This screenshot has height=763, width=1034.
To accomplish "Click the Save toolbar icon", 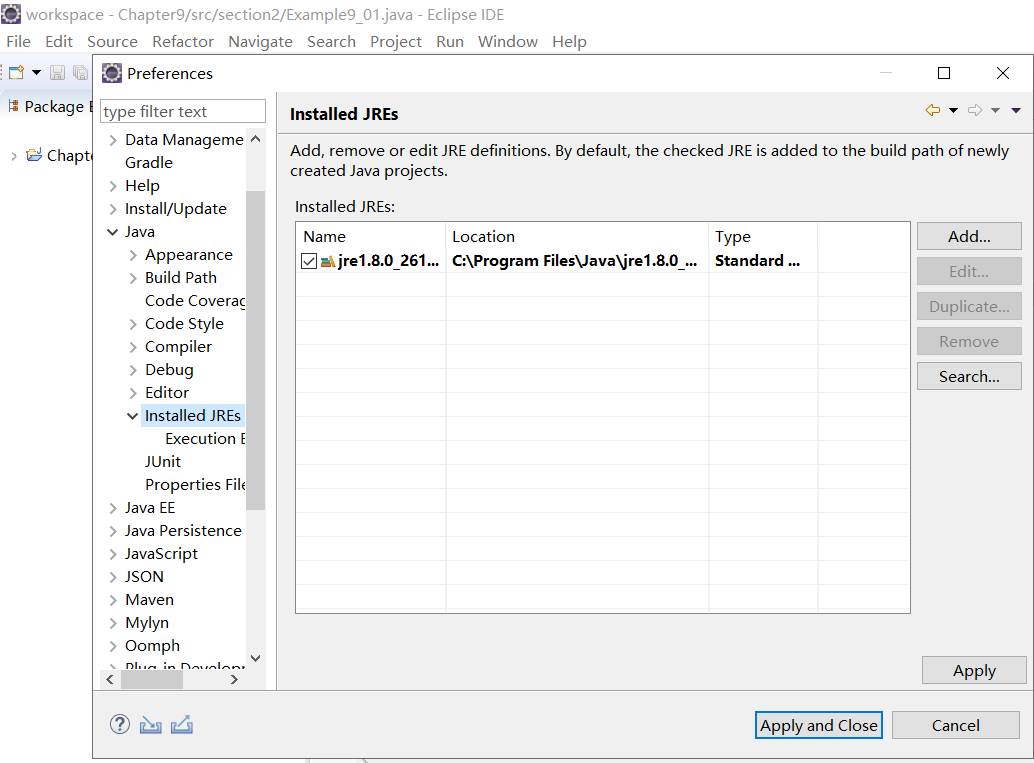I will coord(58,72).
